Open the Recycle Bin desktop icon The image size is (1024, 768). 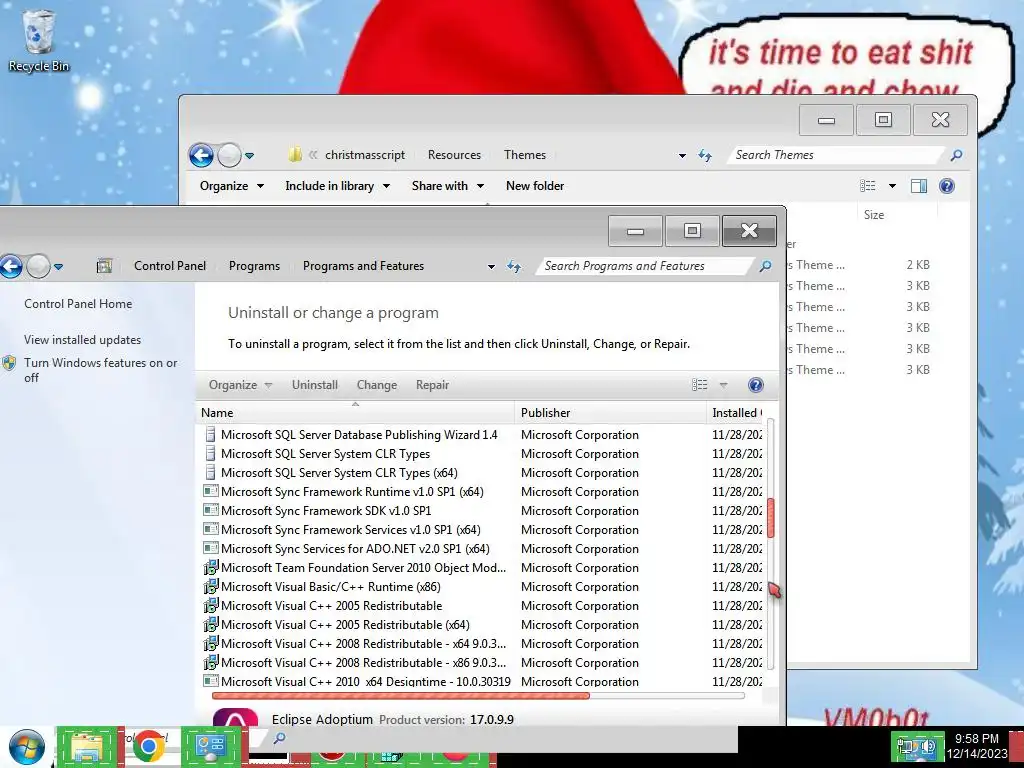click(39, 41)
